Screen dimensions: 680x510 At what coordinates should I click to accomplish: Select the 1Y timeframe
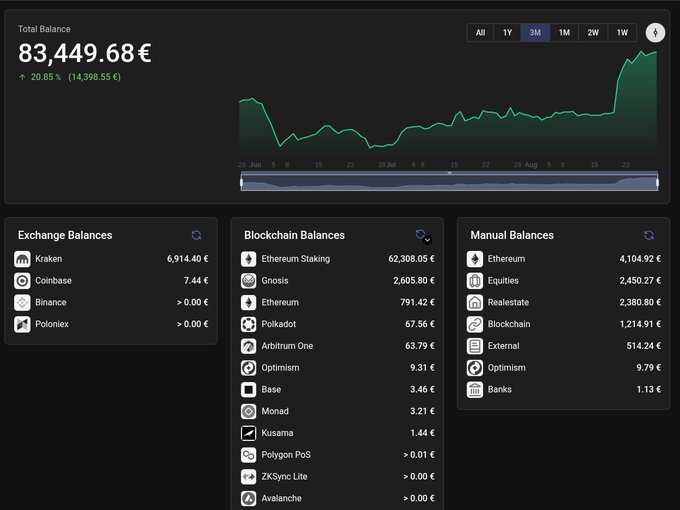click(x=507, y=33)
